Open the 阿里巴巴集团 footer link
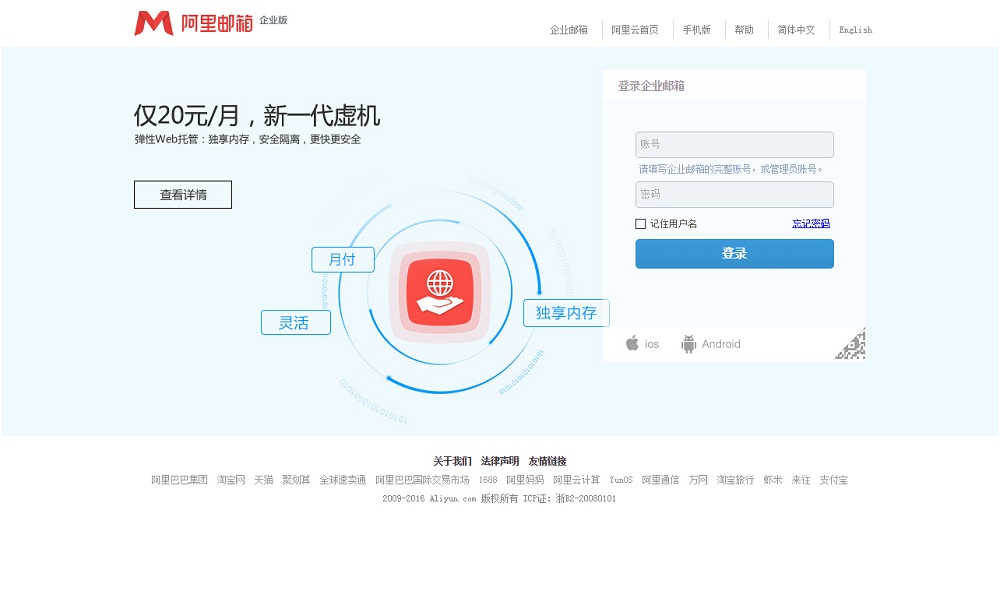The height and width of the screenshot is (598, 1000). click(179, 480)
